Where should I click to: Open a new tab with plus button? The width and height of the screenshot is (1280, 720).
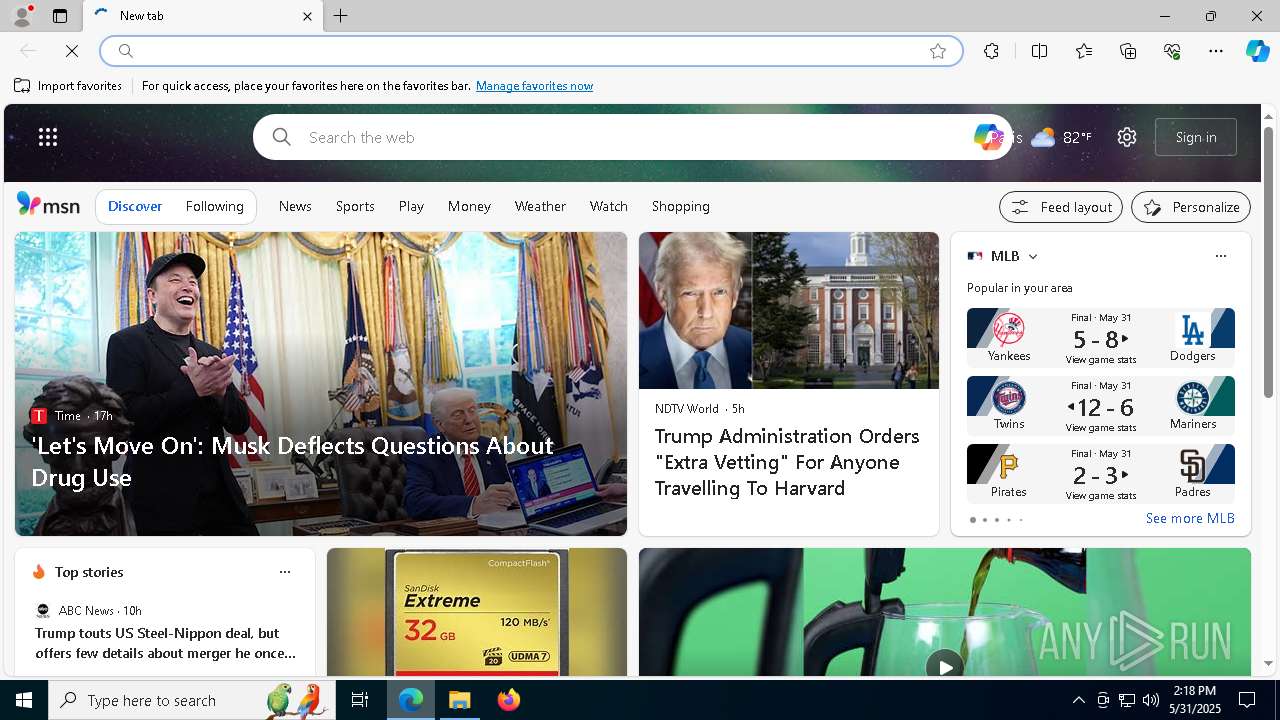point(341,16)
